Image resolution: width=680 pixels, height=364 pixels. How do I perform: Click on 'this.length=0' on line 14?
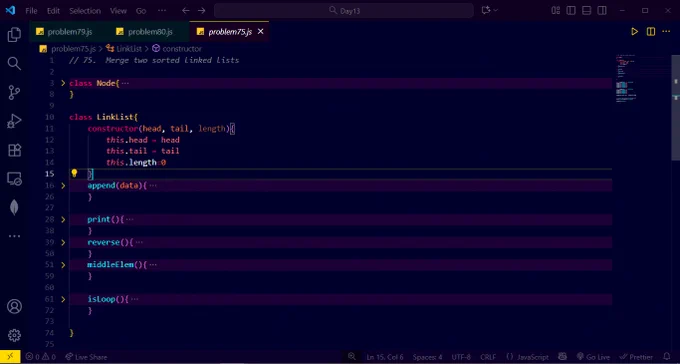coord(136,162)
